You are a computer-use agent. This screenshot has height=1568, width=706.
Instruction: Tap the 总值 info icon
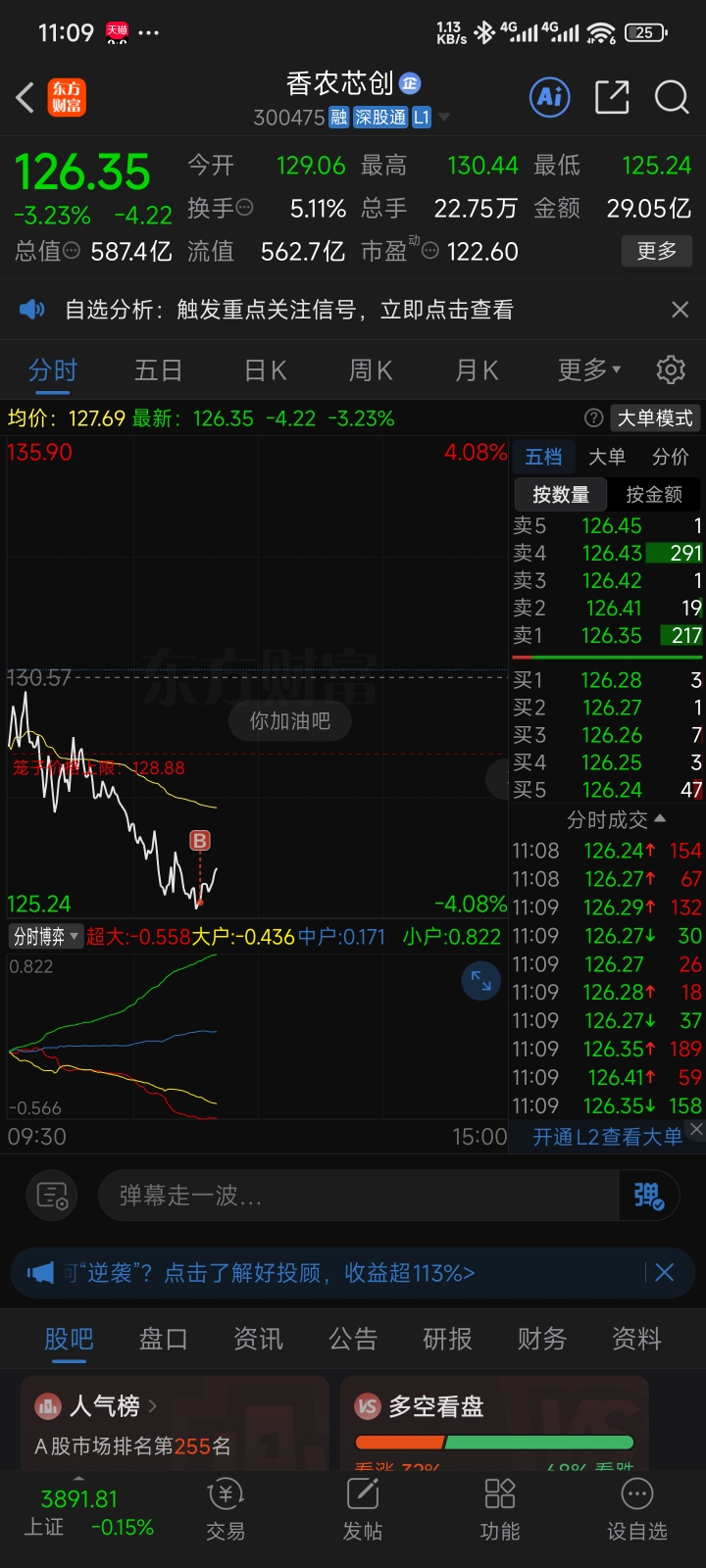point(72,251)
